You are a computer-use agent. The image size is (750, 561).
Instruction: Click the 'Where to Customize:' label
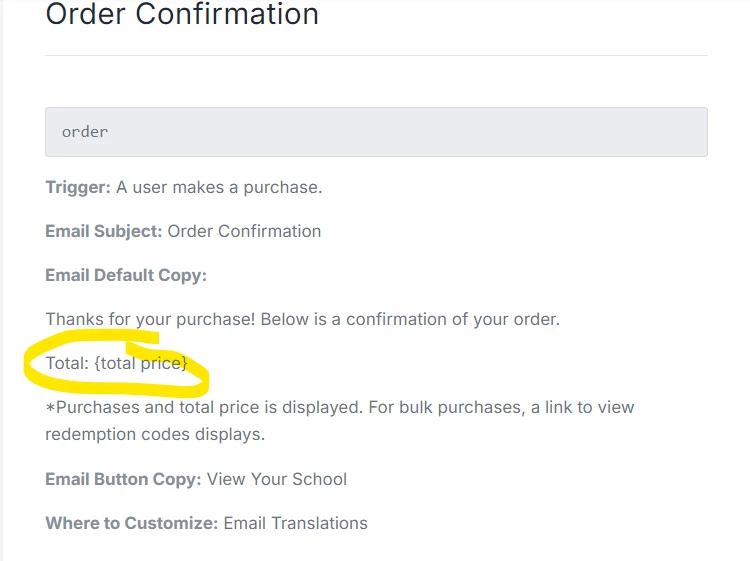131,523
